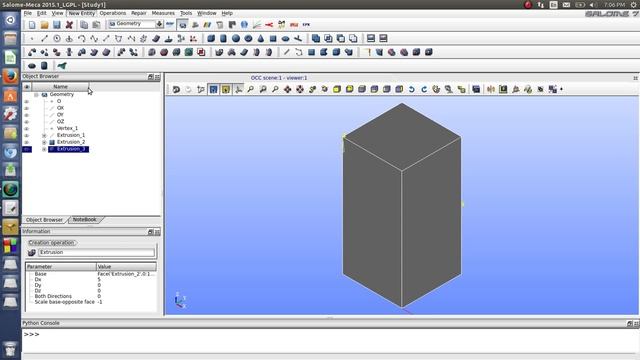This screenshot has height=360, width=640.
Task: Switch to the NoteBook tab
Action: pyautogui.click(x=84, y=220)
